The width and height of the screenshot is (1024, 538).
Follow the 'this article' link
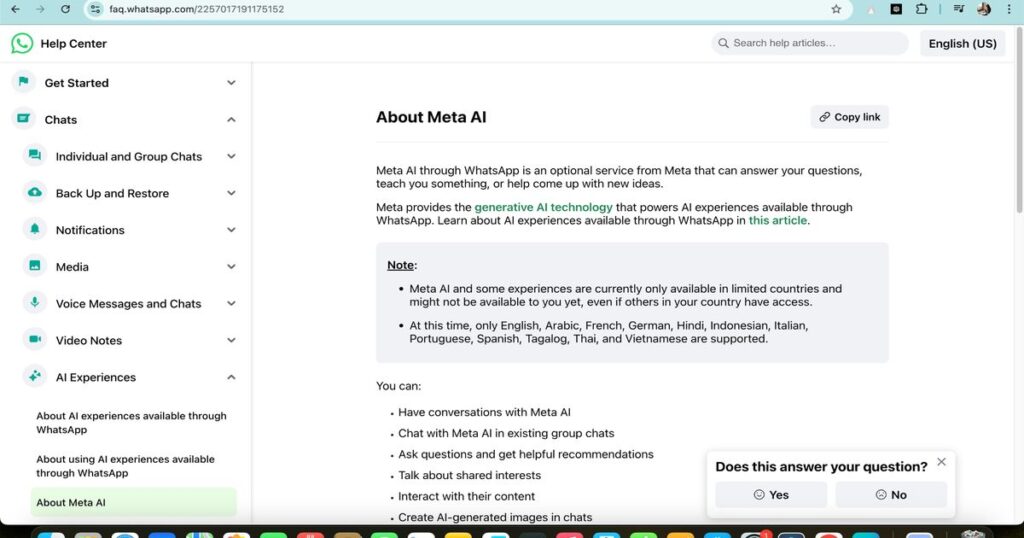[778, 220]
